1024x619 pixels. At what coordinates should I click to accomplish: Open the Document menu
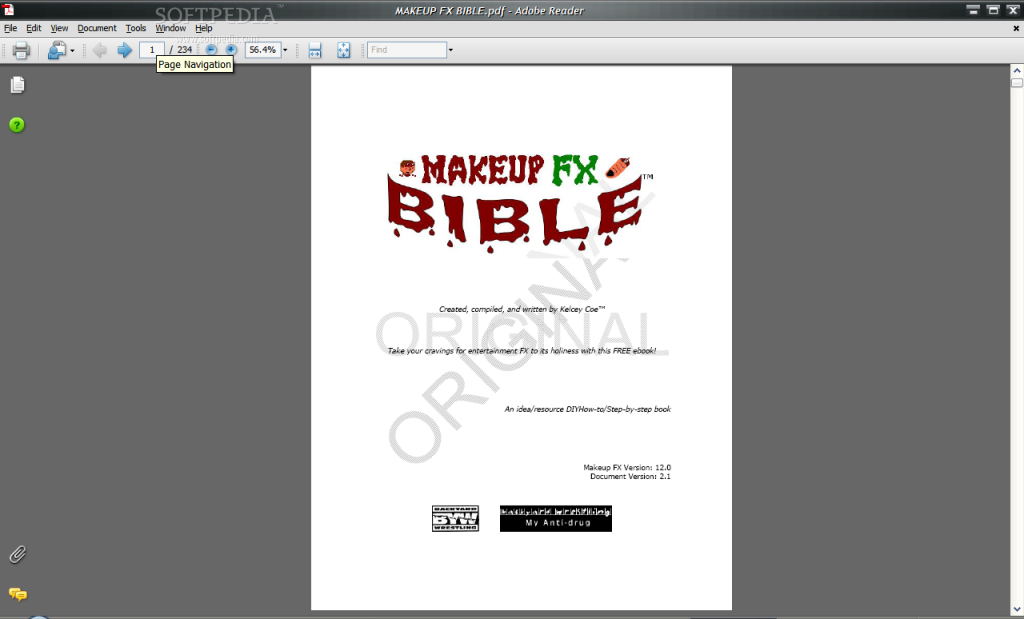pos(97,28)
